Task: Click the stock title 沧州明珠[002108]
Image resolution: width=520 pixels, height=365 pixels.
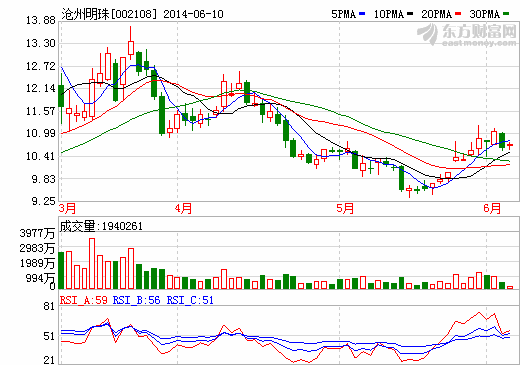Action: pos(109,14)
